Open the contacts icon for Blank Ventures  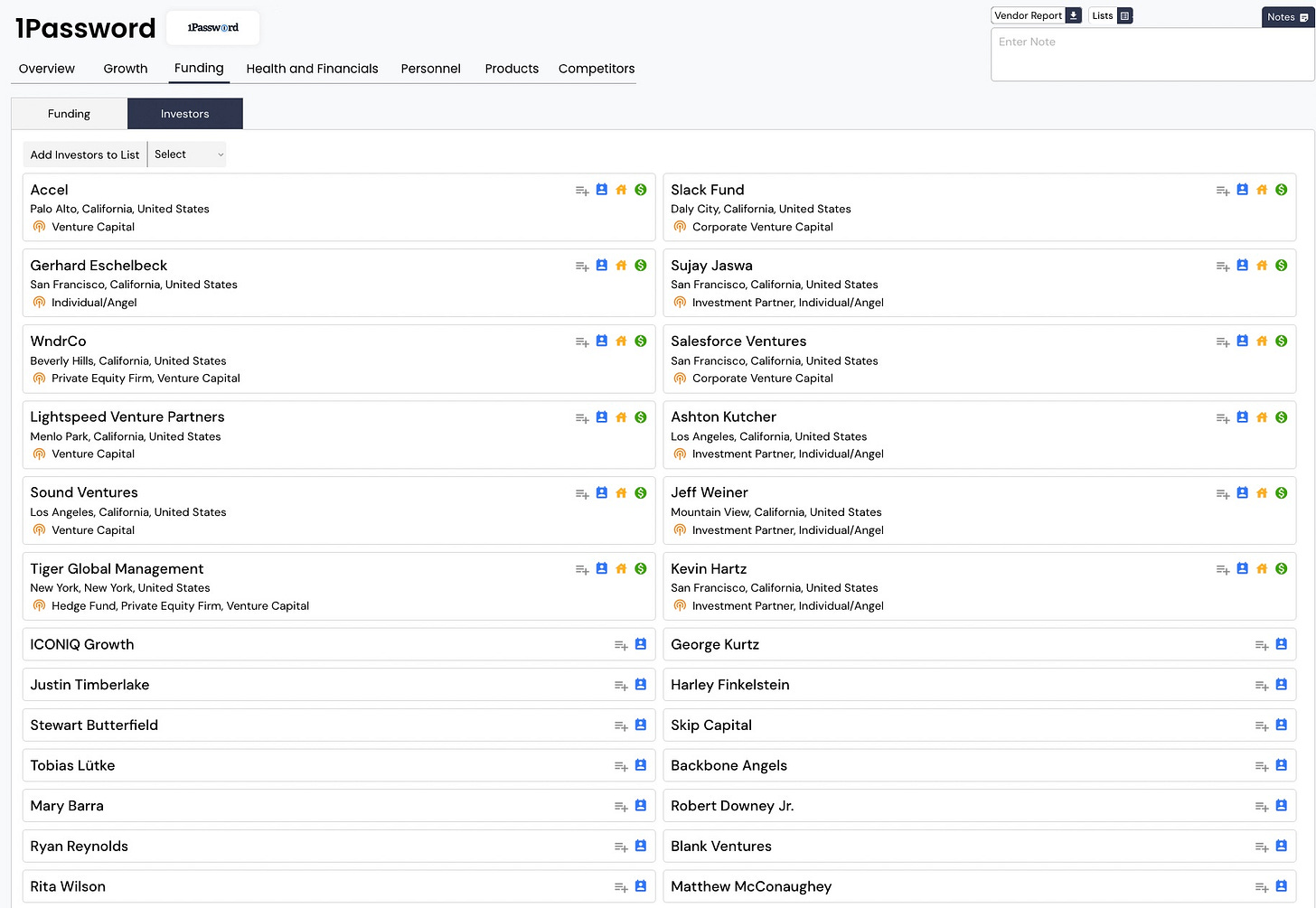(x=1282, y=847)
